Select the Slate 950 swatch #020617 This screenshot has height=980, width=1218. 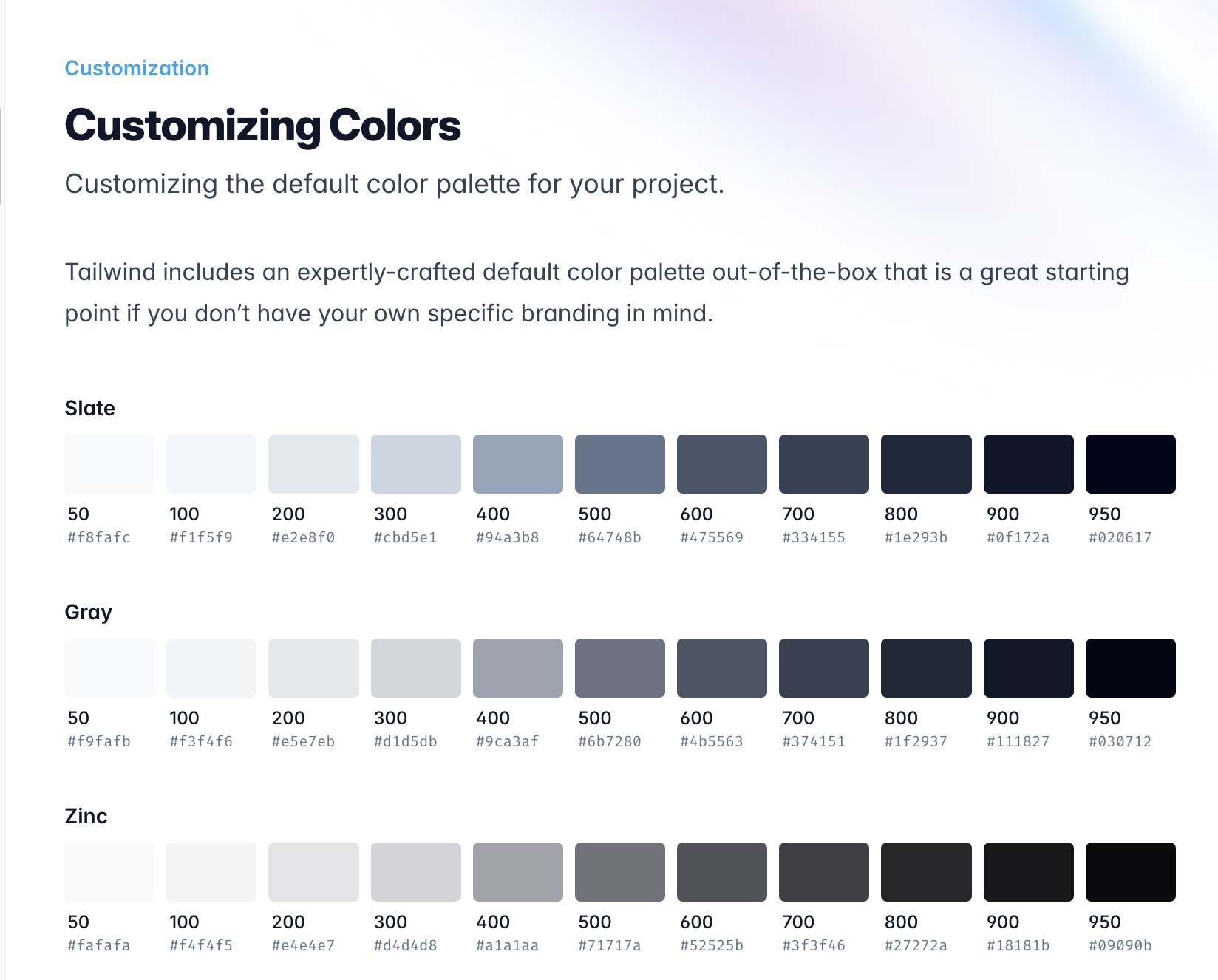[1131, 464]
